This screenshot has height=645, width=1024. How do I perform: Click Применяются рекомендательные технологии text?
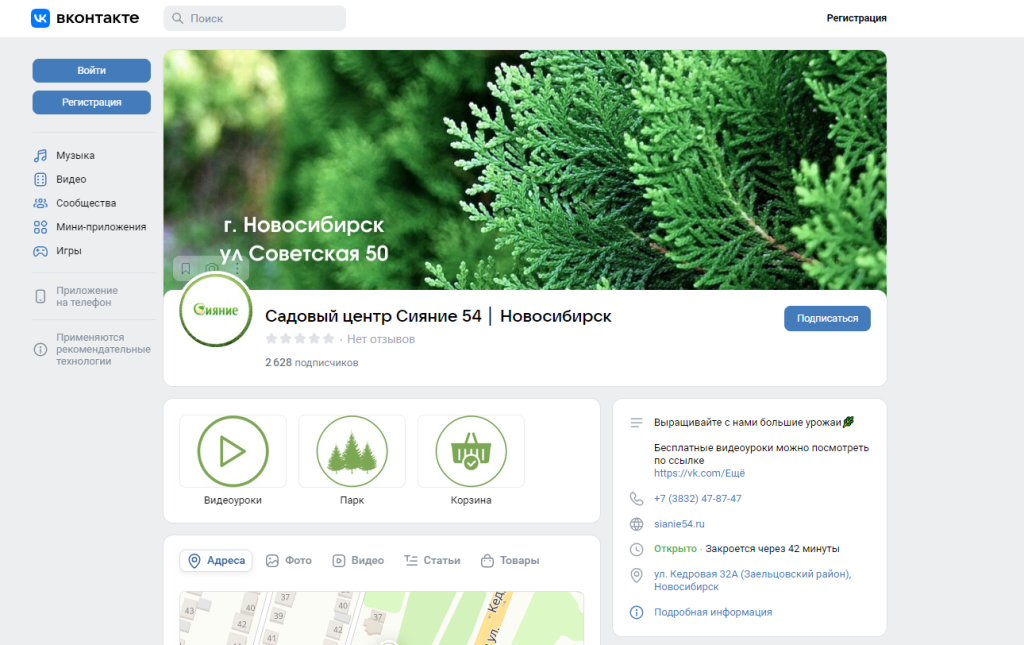click(x=103, y=349)
